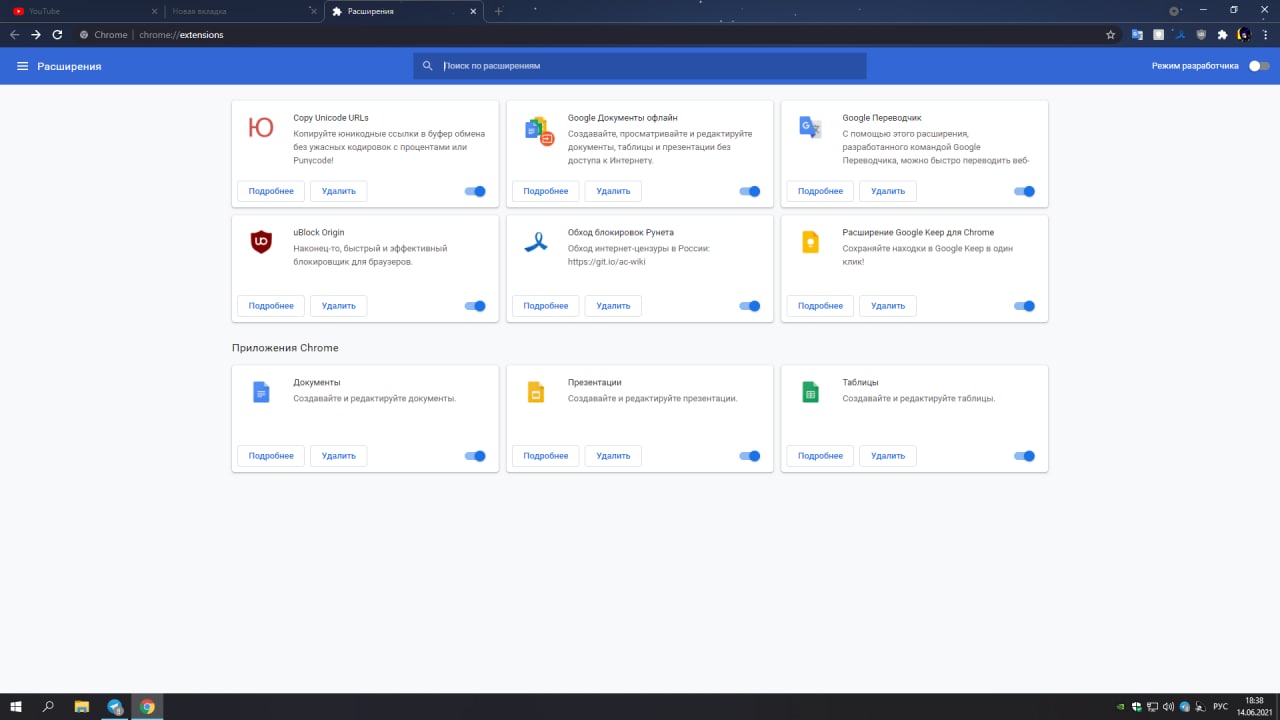Click the volume icon in system tray
This screenshot has width=1280, height=720.
[1168, 707]
